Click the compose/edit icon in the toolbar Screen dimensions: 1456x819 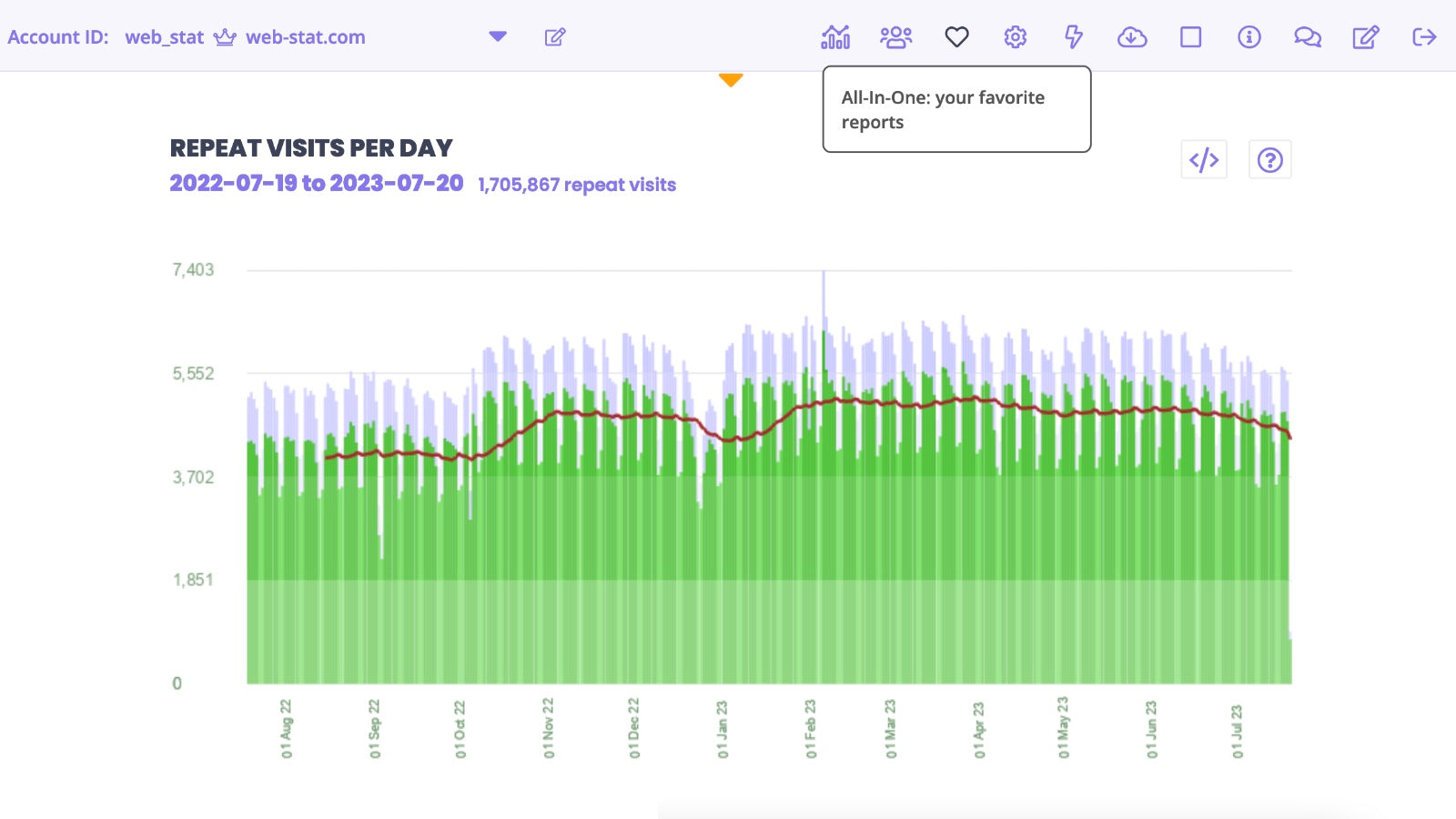pos(1364,36)
